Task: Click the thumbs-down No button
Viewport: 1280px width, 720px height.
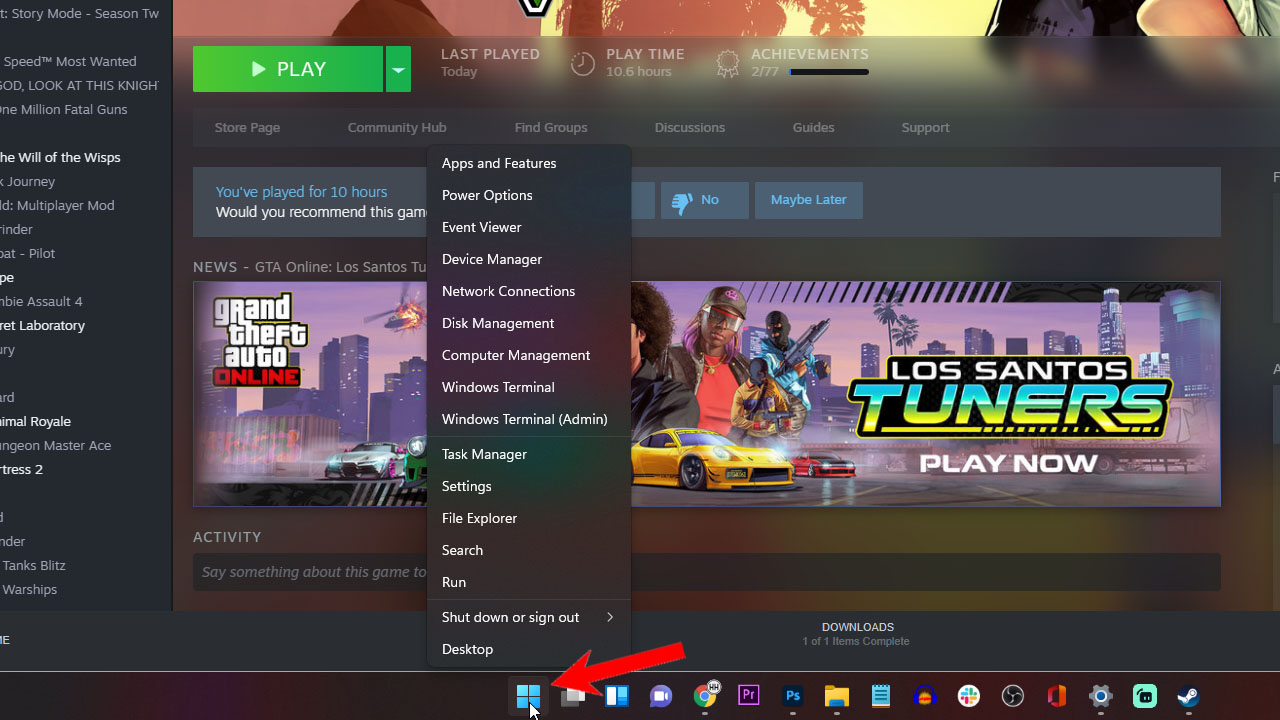Action: pos(704,200)
